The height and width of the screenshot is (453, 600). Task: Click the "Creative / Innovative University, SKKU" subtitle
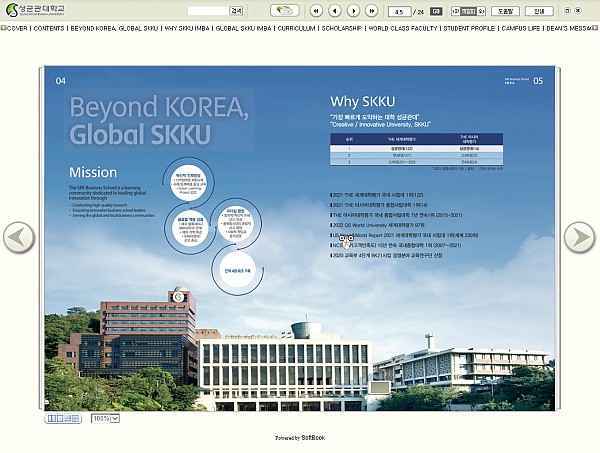coord(380,124)
